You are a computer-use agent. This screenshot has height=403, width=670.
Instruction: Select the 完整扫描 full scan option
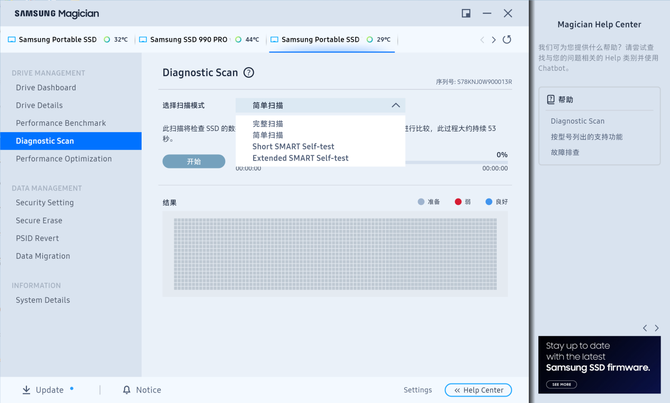point(268,124)
